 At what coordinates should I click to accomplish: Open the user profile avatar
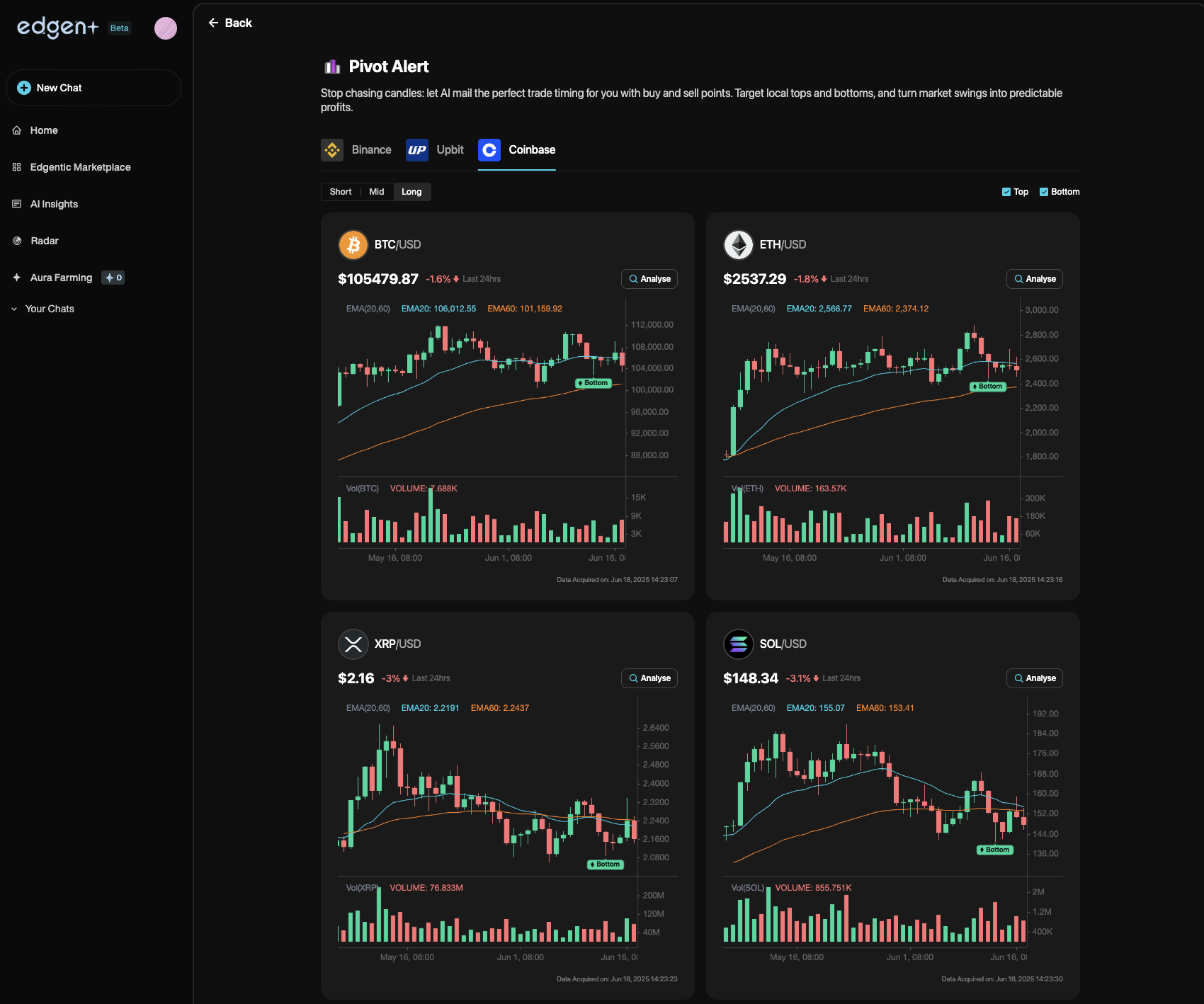point(166,28)
